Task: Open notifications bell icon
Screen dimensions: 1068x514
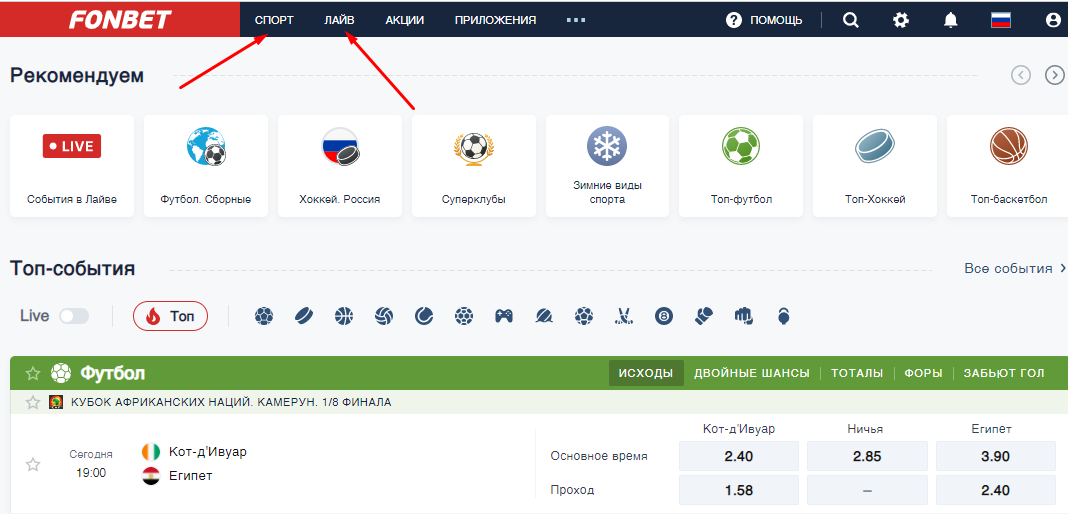Action: [x=951, y=20]
